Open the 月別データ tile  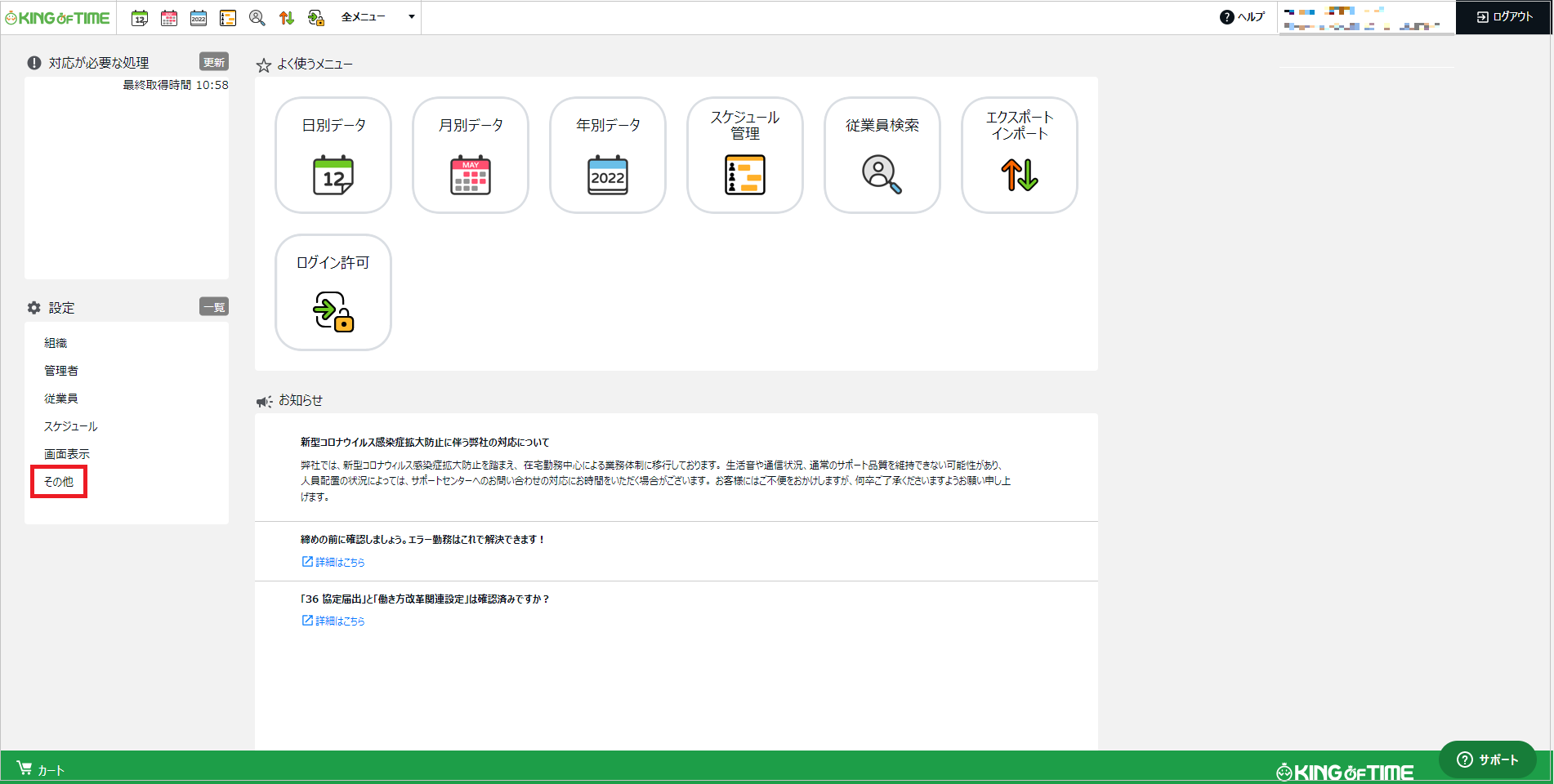pyautogui.click(x=471, y=155)
